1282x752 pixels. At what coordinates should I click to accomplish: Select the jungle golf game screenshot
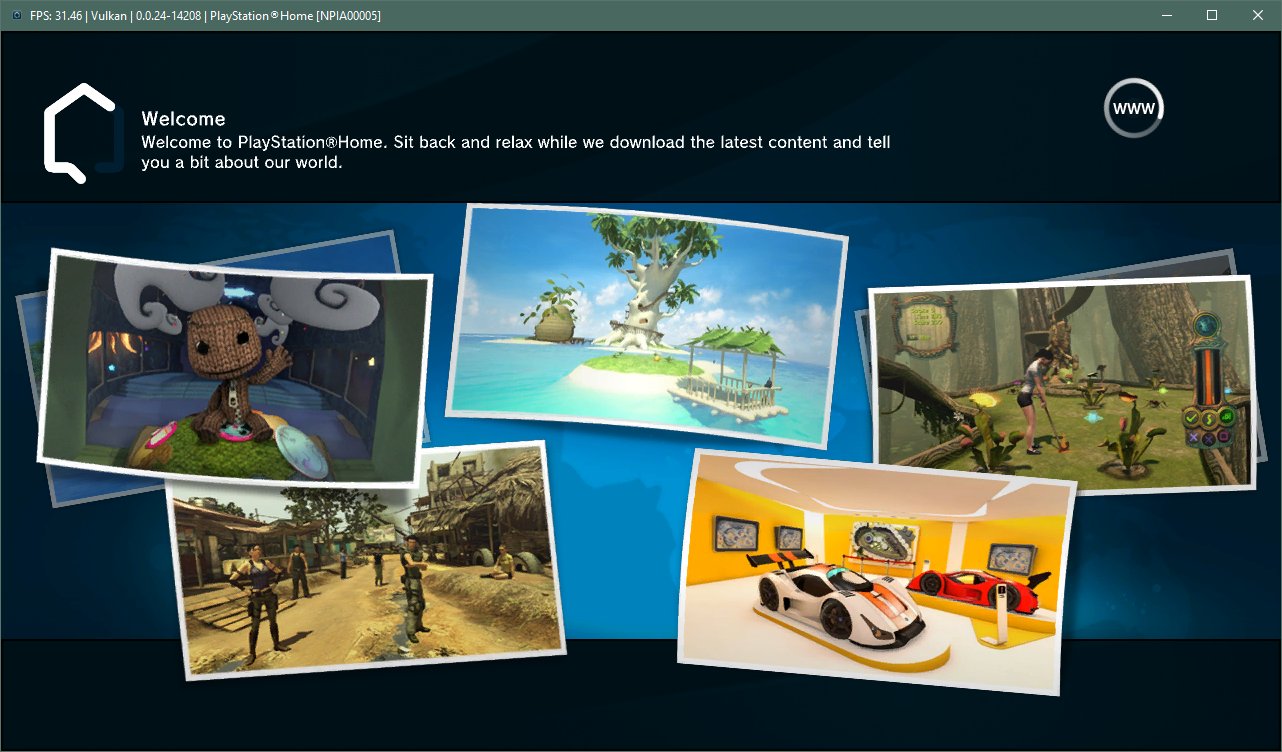point(1065,385)
